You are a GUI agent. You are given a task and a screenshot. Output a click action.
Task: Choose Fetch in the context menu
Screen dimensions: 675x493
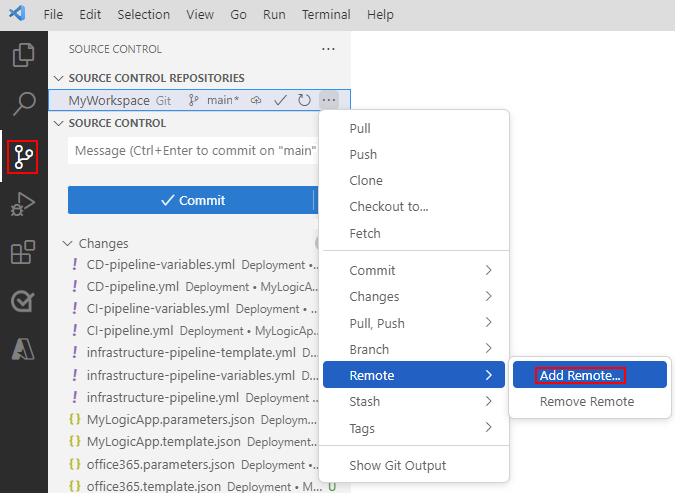[x=365, y=233]
